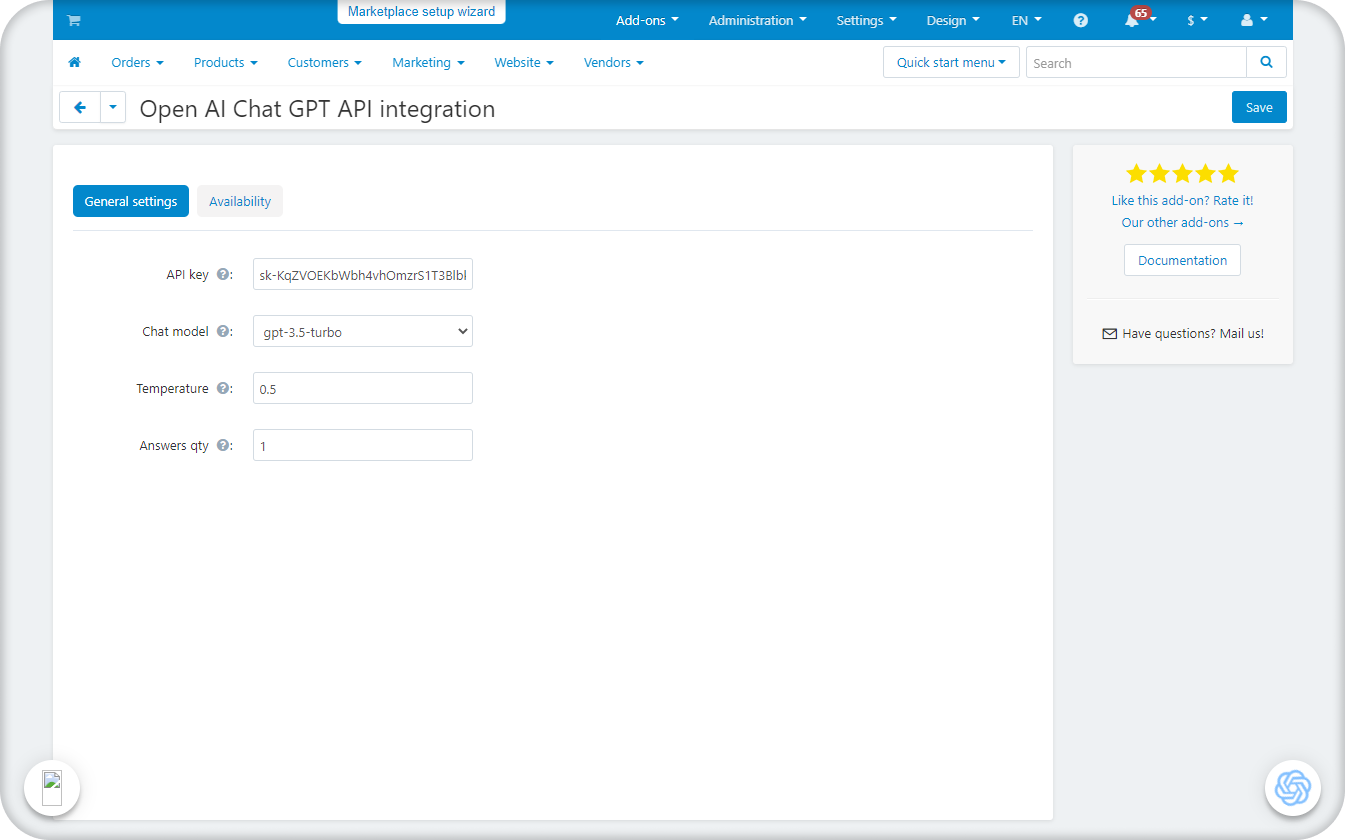The width and height of the screenshot is (1345, 840).
Task: Click the Temperature value field
Action: pyautogui.click(x=363, y=389)
